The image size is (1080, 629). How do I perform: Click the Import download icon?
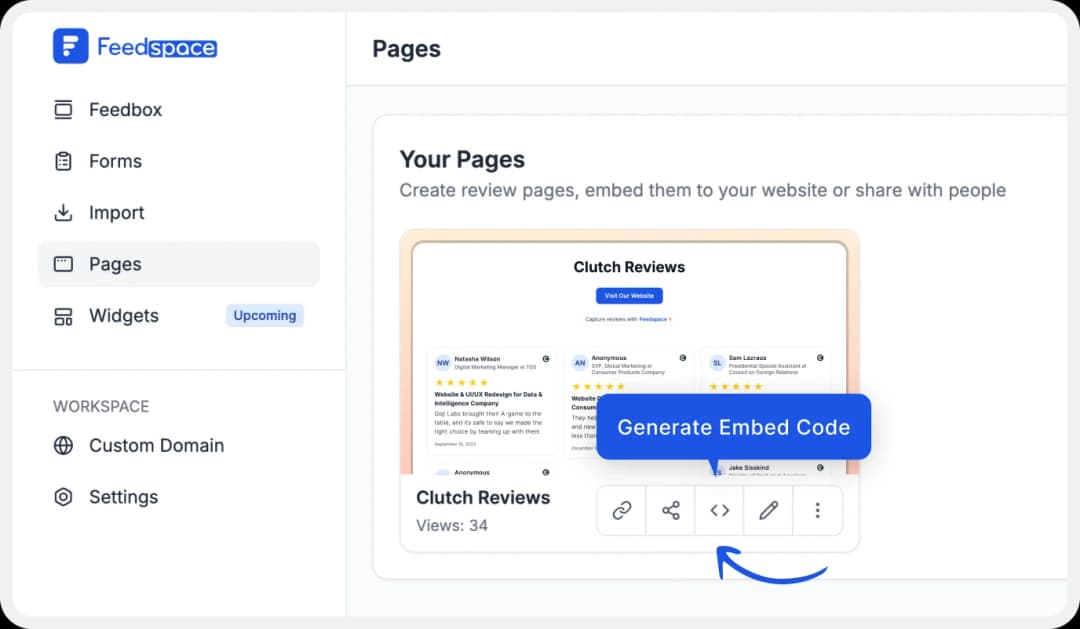pos(62,213)
